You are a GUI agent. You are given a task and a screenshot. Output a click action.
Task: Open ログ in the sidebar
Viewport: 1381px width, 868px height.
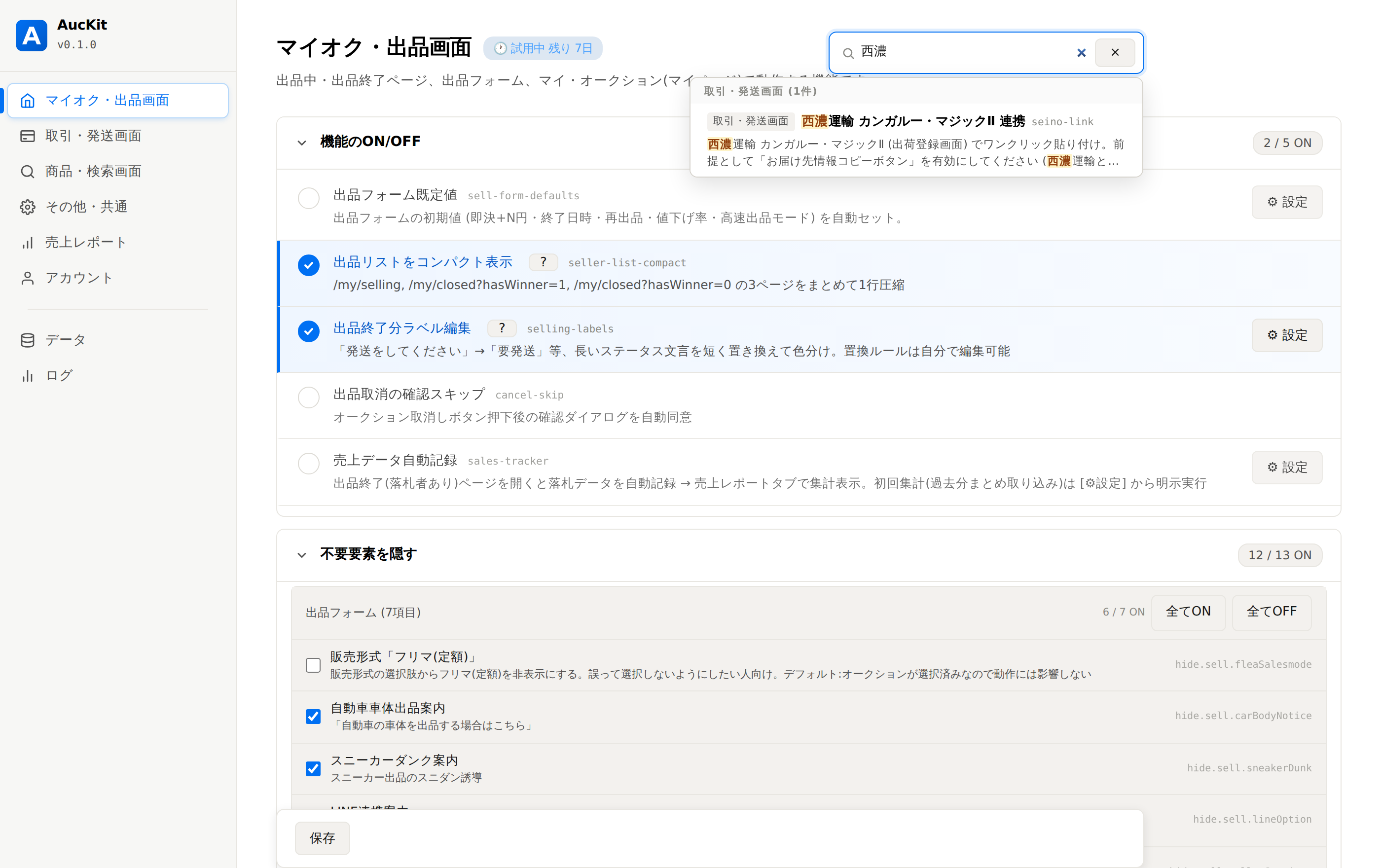coord(117,375)
